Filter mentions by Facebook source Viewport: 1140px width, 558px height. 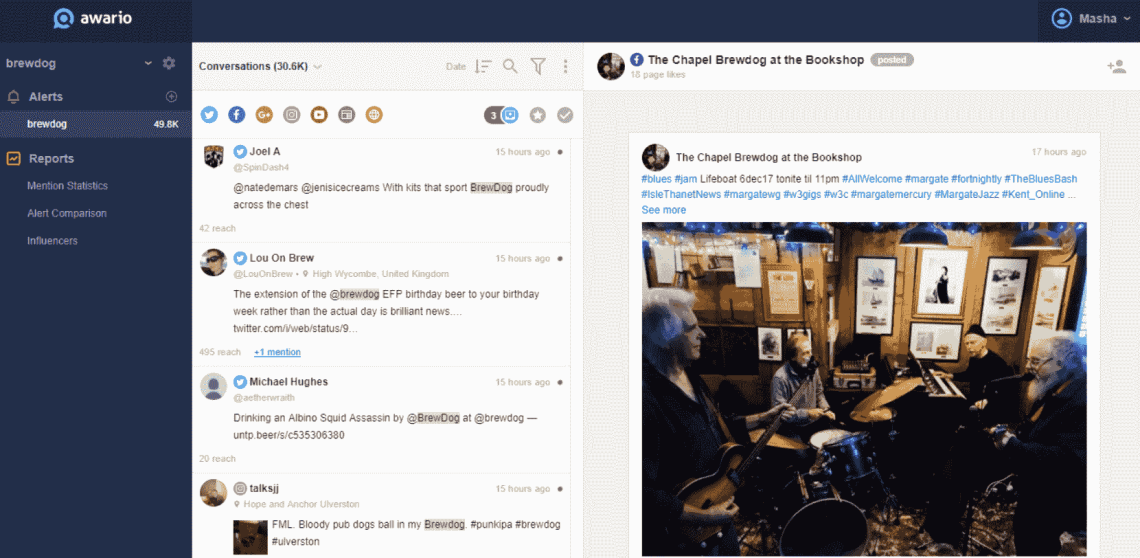point(237,114)
